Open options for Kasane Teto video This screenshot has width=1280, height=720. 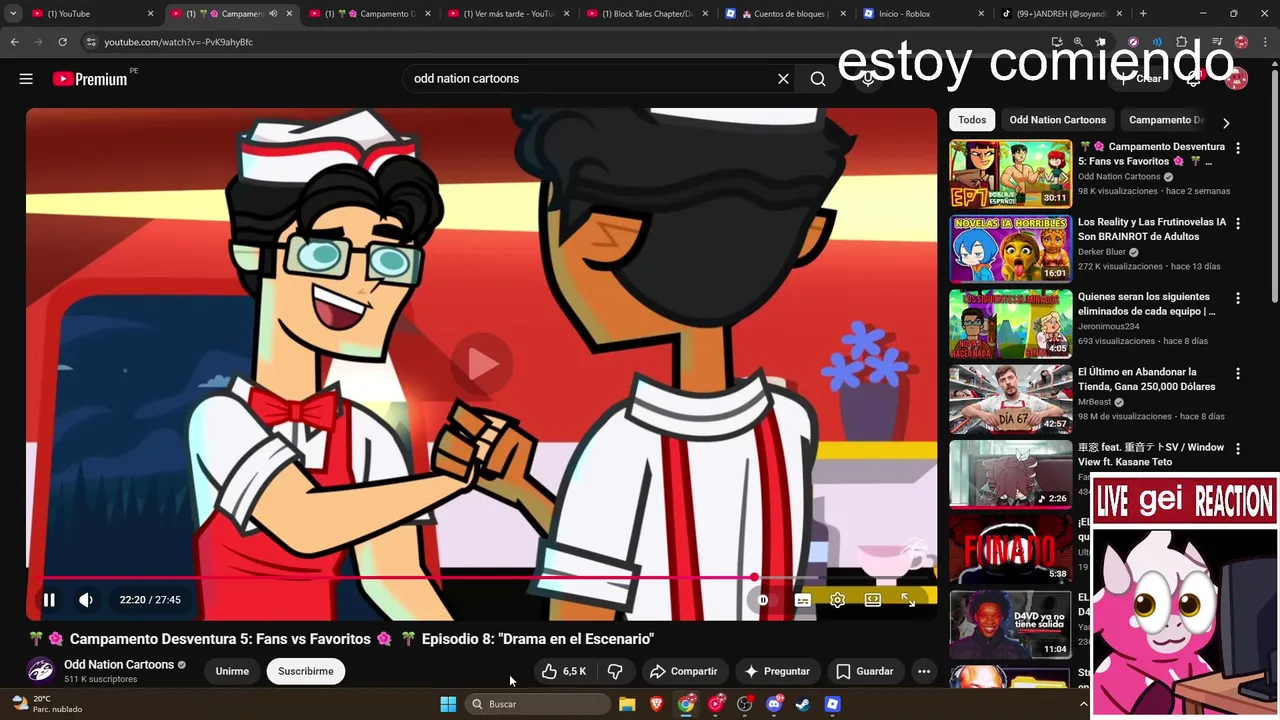1238,448
